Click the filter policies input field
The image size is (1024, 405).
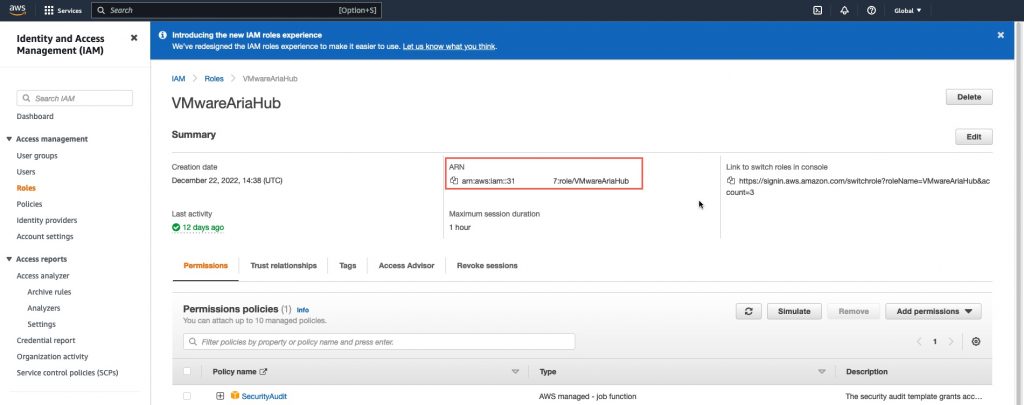coord(379,342)
